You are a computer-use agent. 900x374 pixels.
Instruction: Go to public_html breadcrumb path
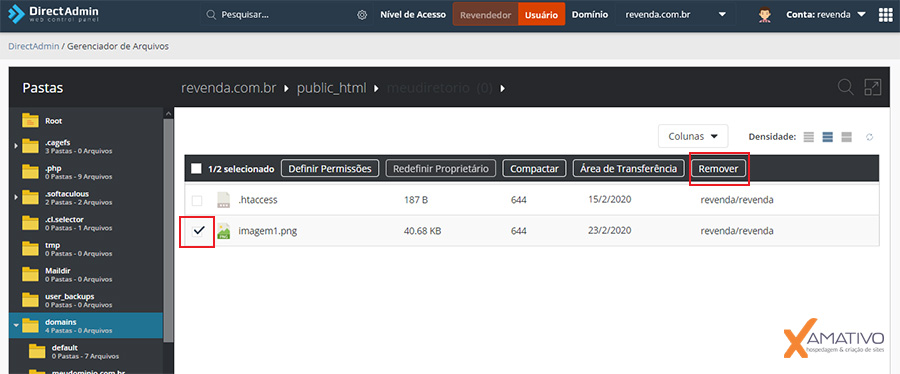pos(331,88)
